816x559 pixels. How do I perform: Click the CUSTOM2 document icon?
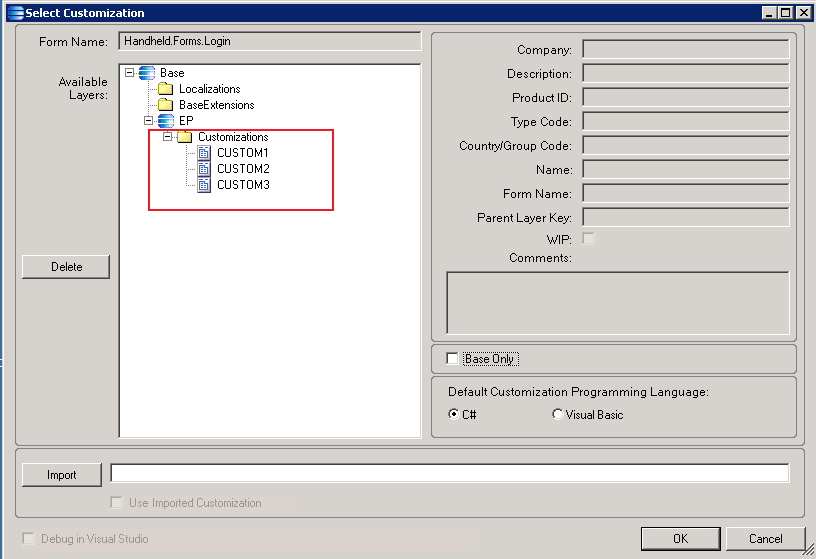click(204, 169)
